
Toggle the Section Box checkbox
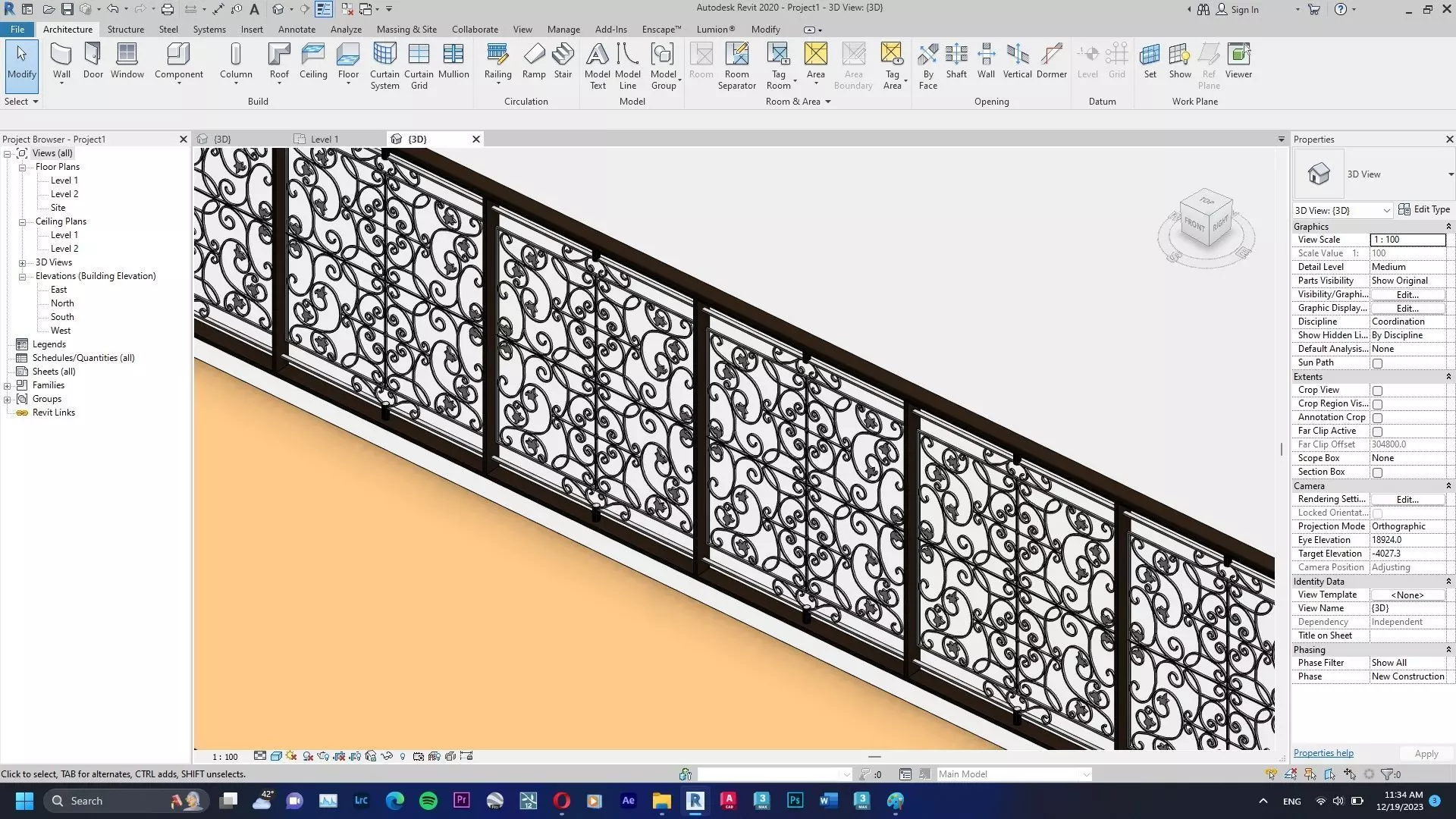(1377, 472)
